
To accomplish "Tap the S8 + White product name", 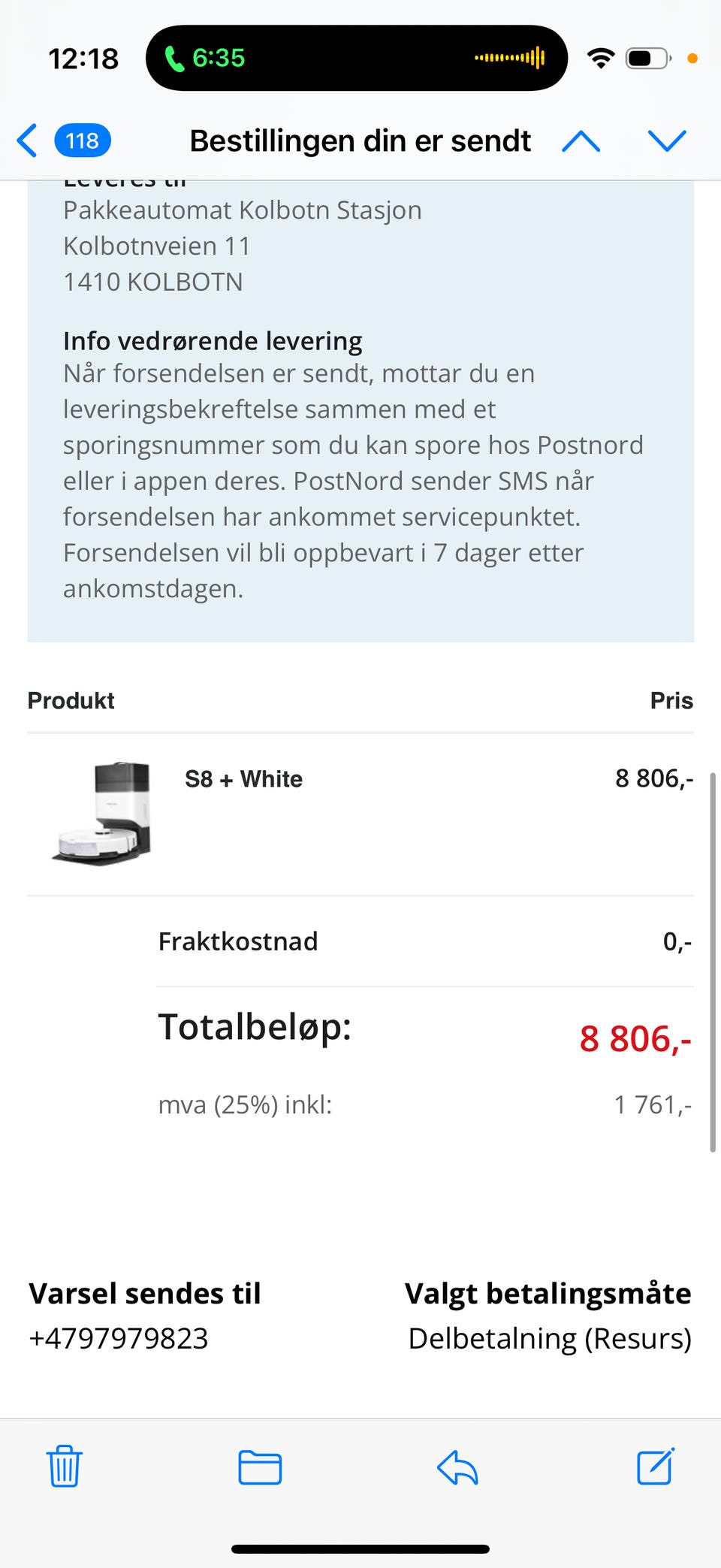I will tap(243, 779).
